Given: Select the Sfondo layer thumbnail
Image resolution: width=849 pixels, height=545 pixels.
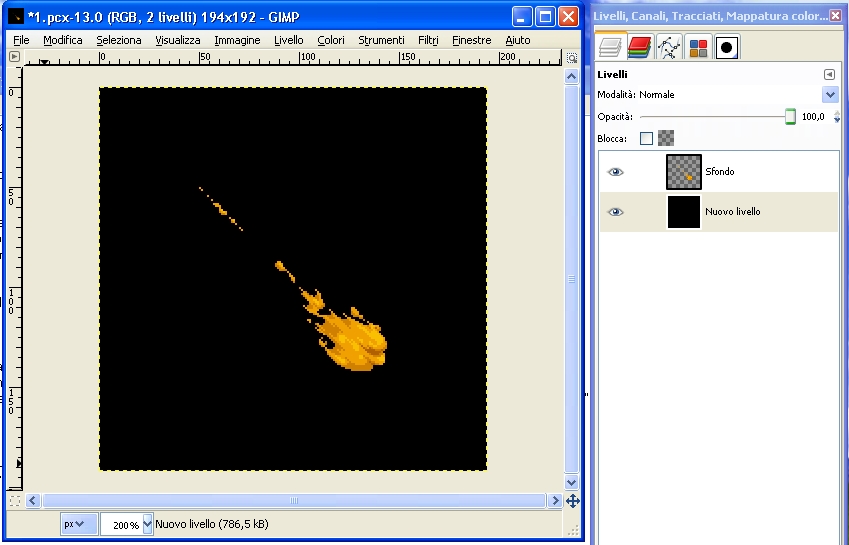Looking at the screenshot, I should pos(683,172).
